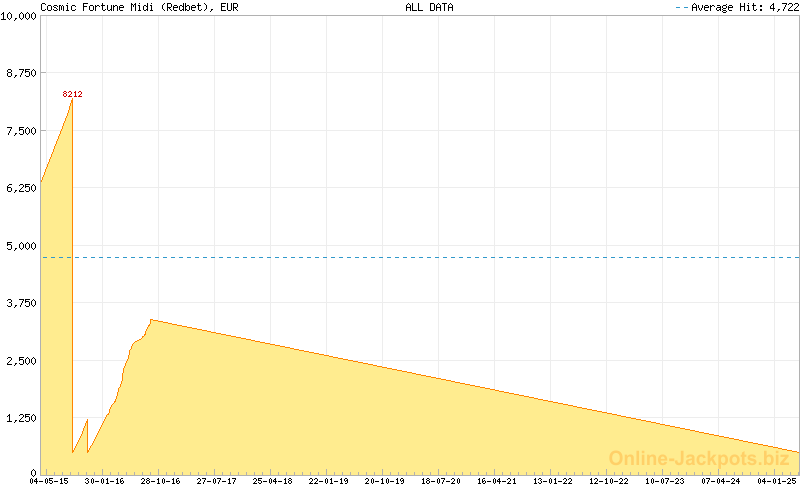Click the 13-01-22 date label
This screenshot has height=490, width=800.
(x=553, y=481)
